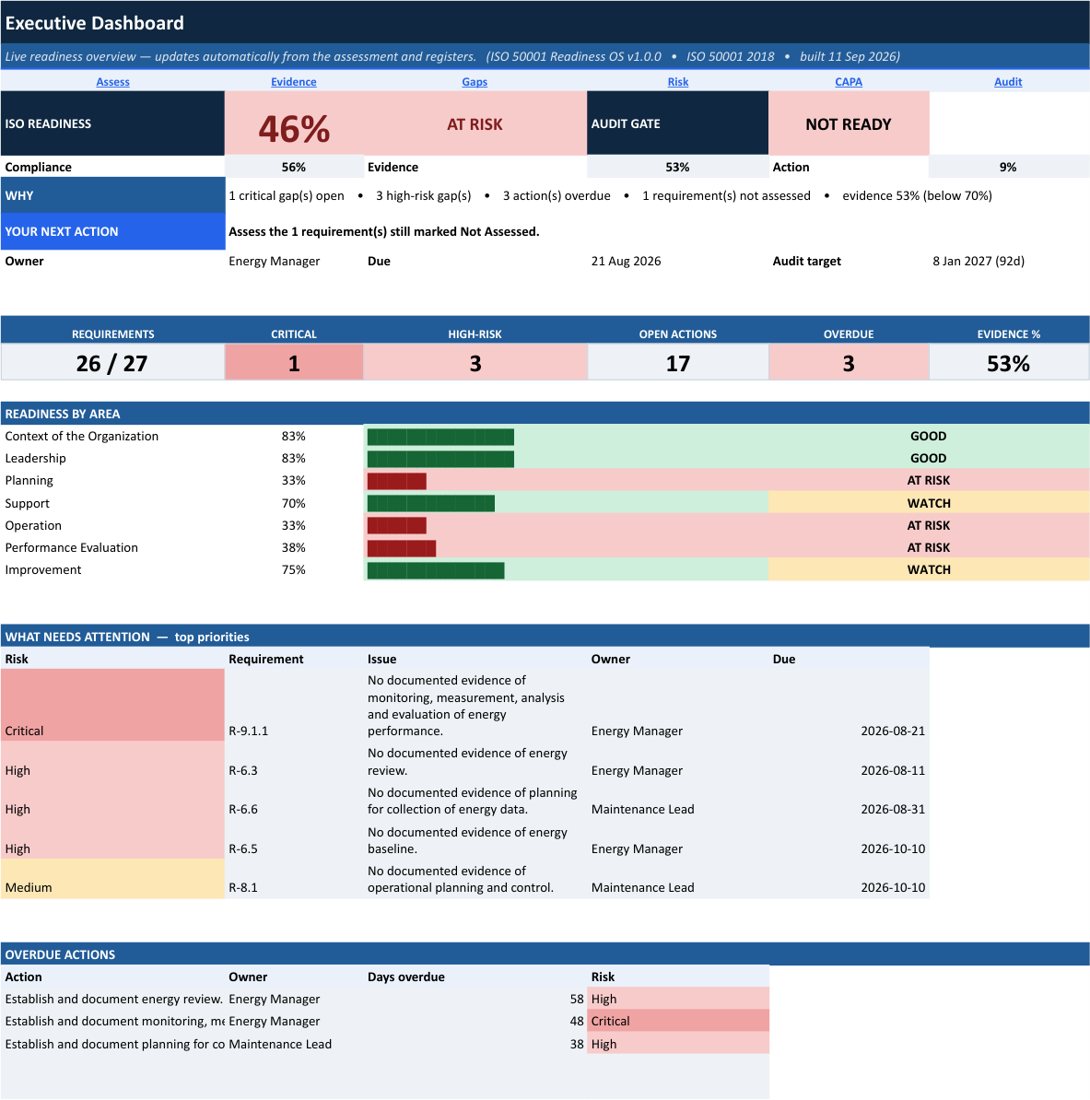Select the NOT READY audit gate cell
The height and width of the screenshot is (1100, 1090).
click(x=848, y=124)
